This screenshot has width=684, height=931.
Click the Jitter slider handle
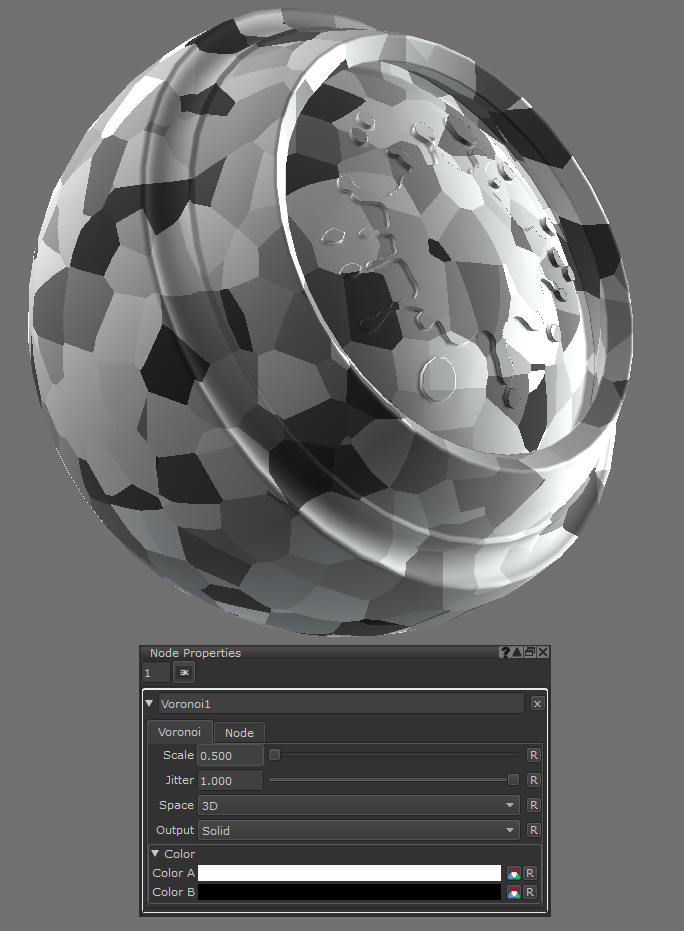coord(513,780)
